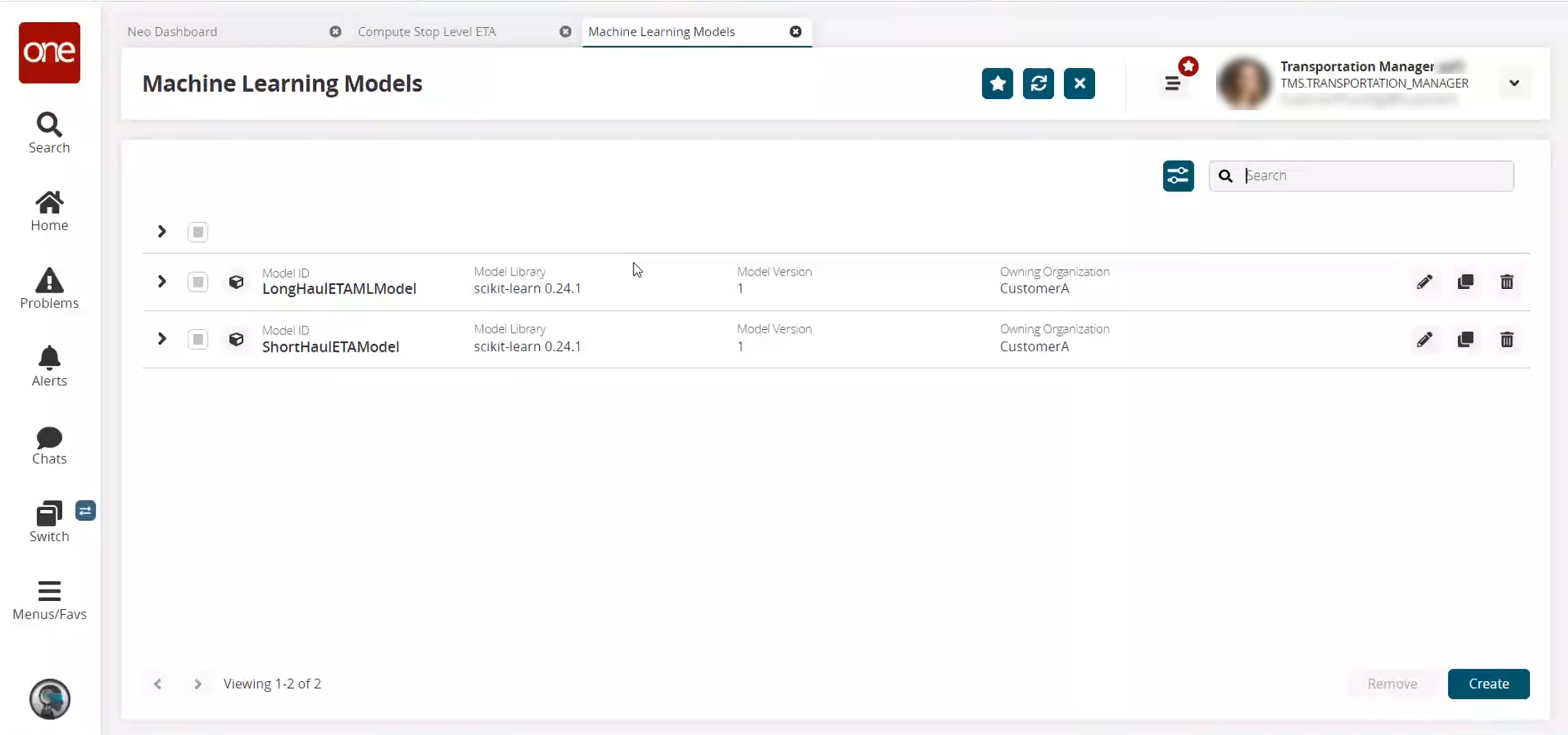Delete LongHaulETAMLModel using trash icon
This screenshot has width=1568, height=735.
pos(1507,282)
